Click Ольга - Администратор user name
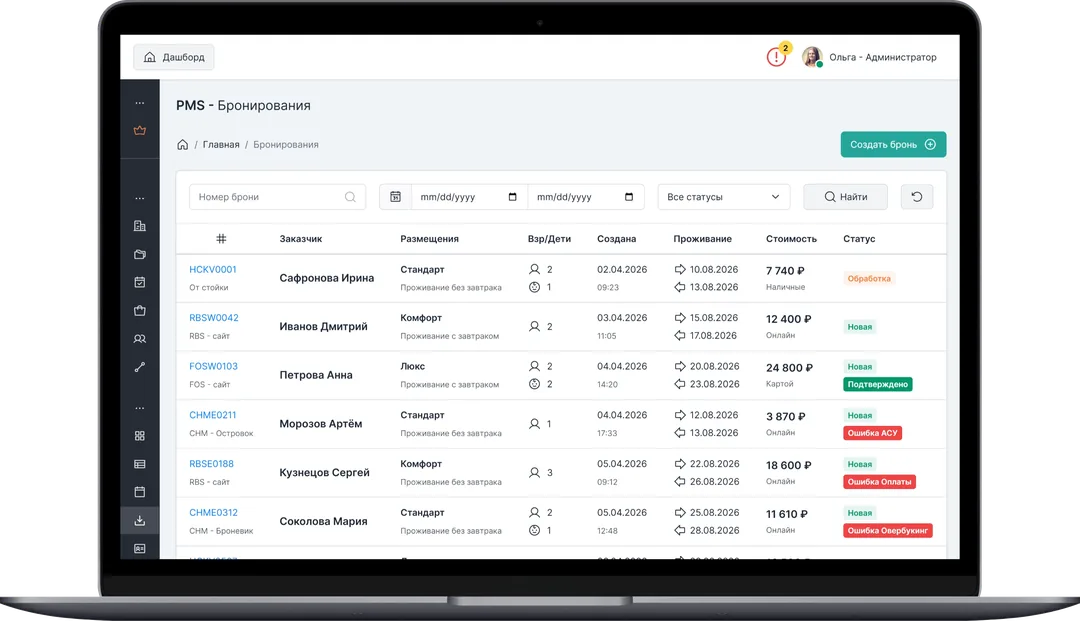This screenshot has height=621, width=1080. coord(883,57)
